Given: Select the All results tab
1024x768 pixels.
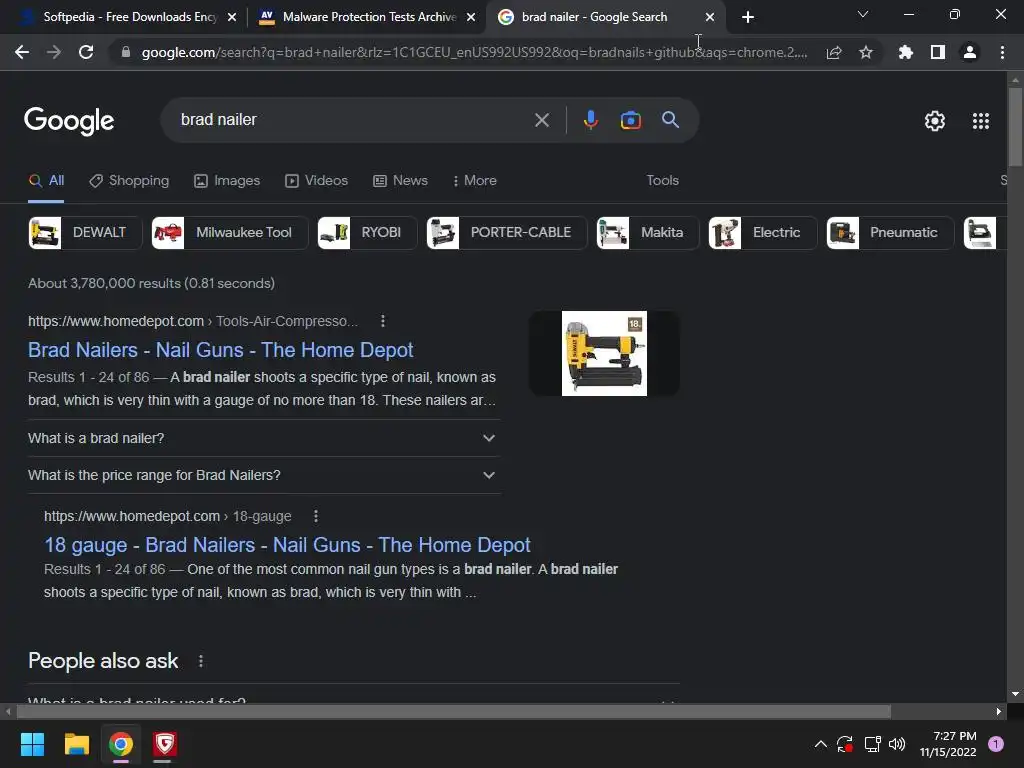Looking at the screenshot, I should tap(46, 180).
